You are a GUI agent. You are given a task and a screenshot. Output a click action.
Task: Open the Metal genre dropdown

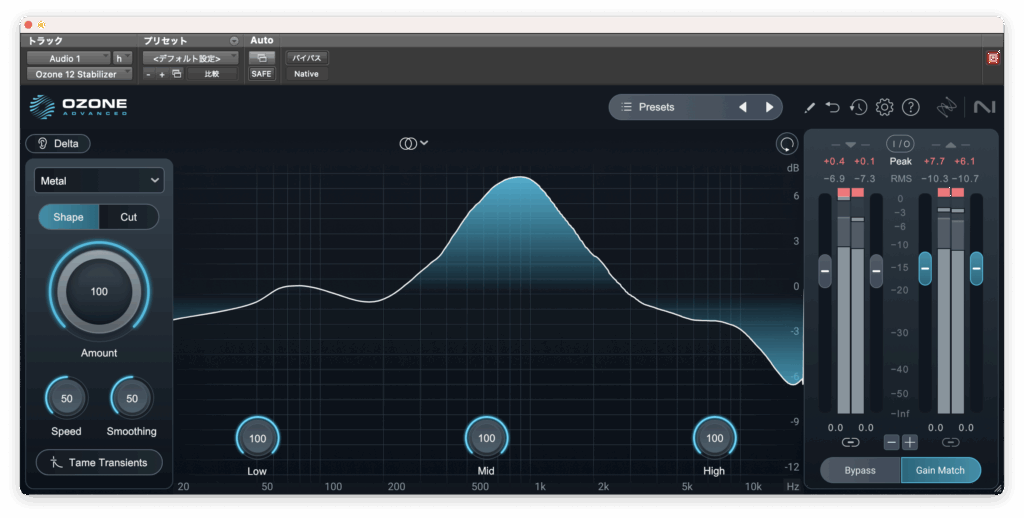tap(99, 181)
